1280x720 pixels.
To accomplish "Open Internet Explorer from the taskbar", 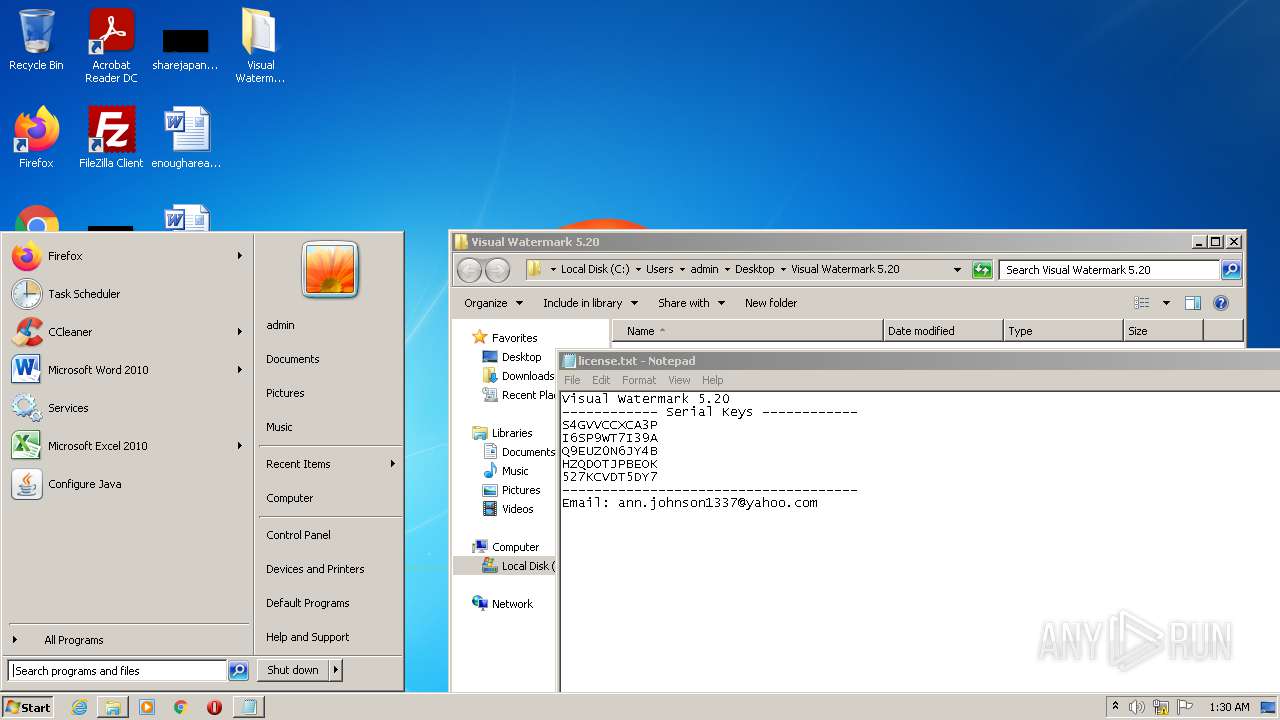I will (x=79, y=707).
